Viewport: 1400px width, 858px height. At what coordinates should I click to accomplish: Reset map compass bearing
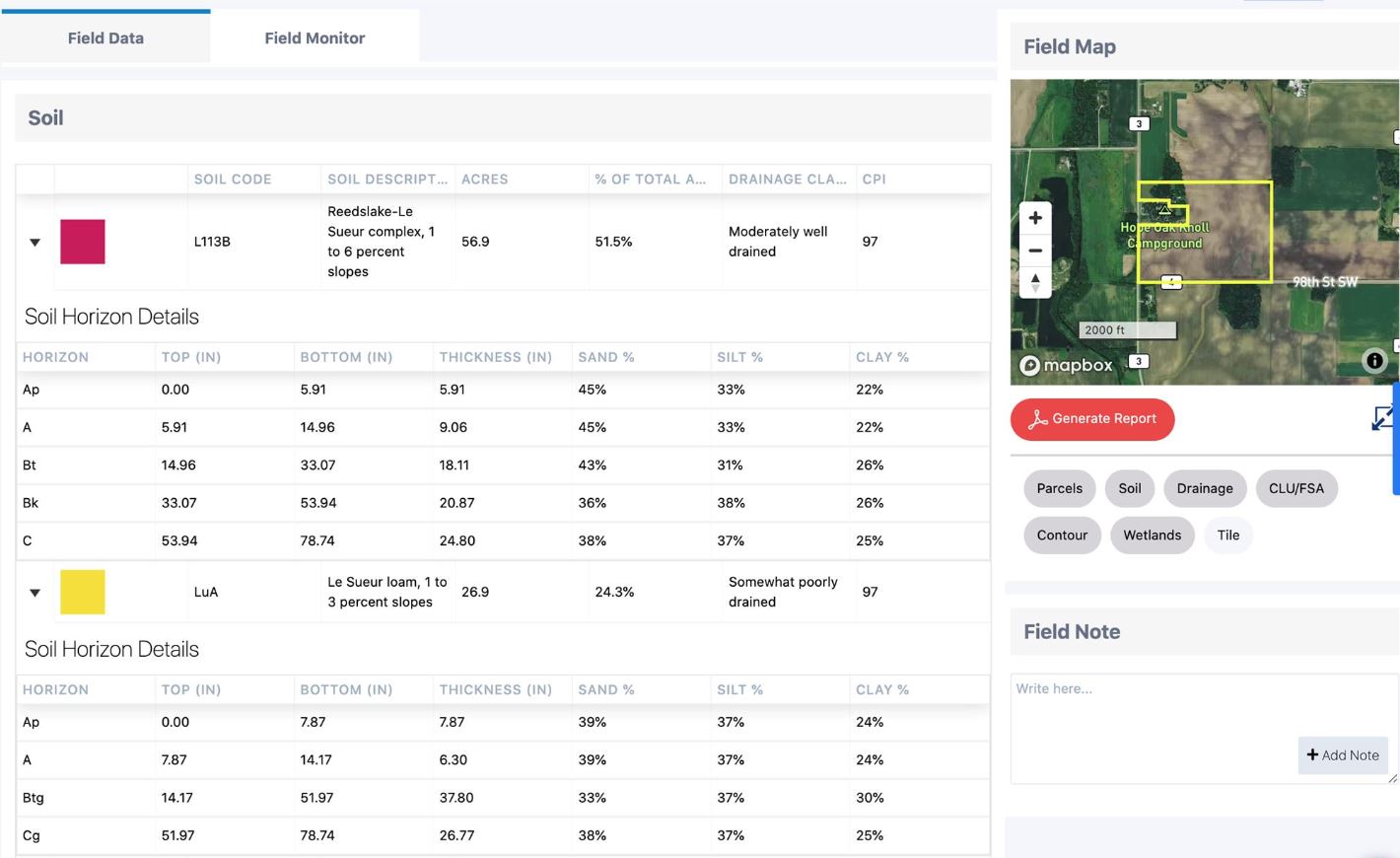pyautogui.click(x=1035, y=282)
